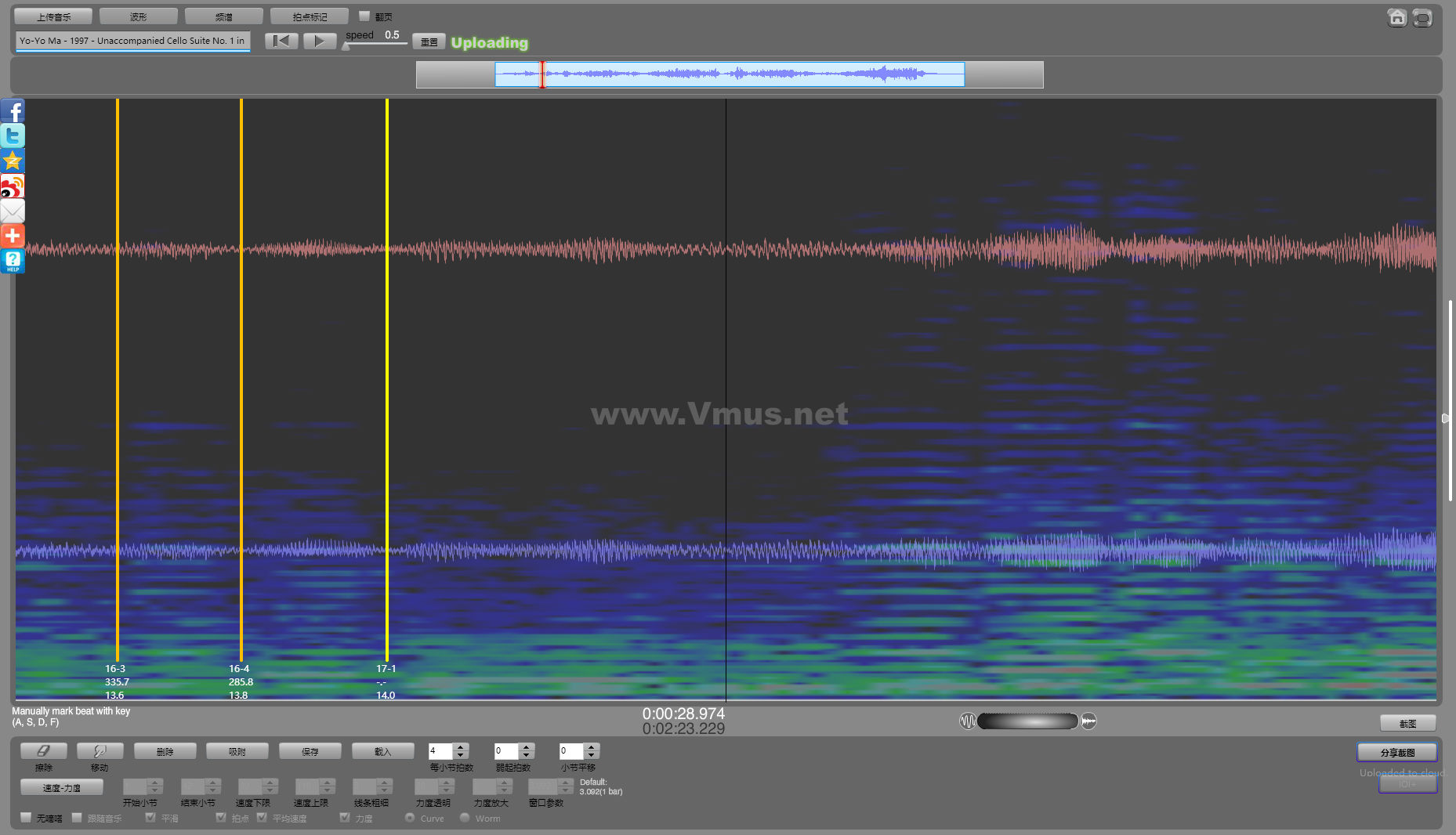This screenshot has height=835, width=1456.
Task: Click the 保存 save button
Action: (310, 751)
